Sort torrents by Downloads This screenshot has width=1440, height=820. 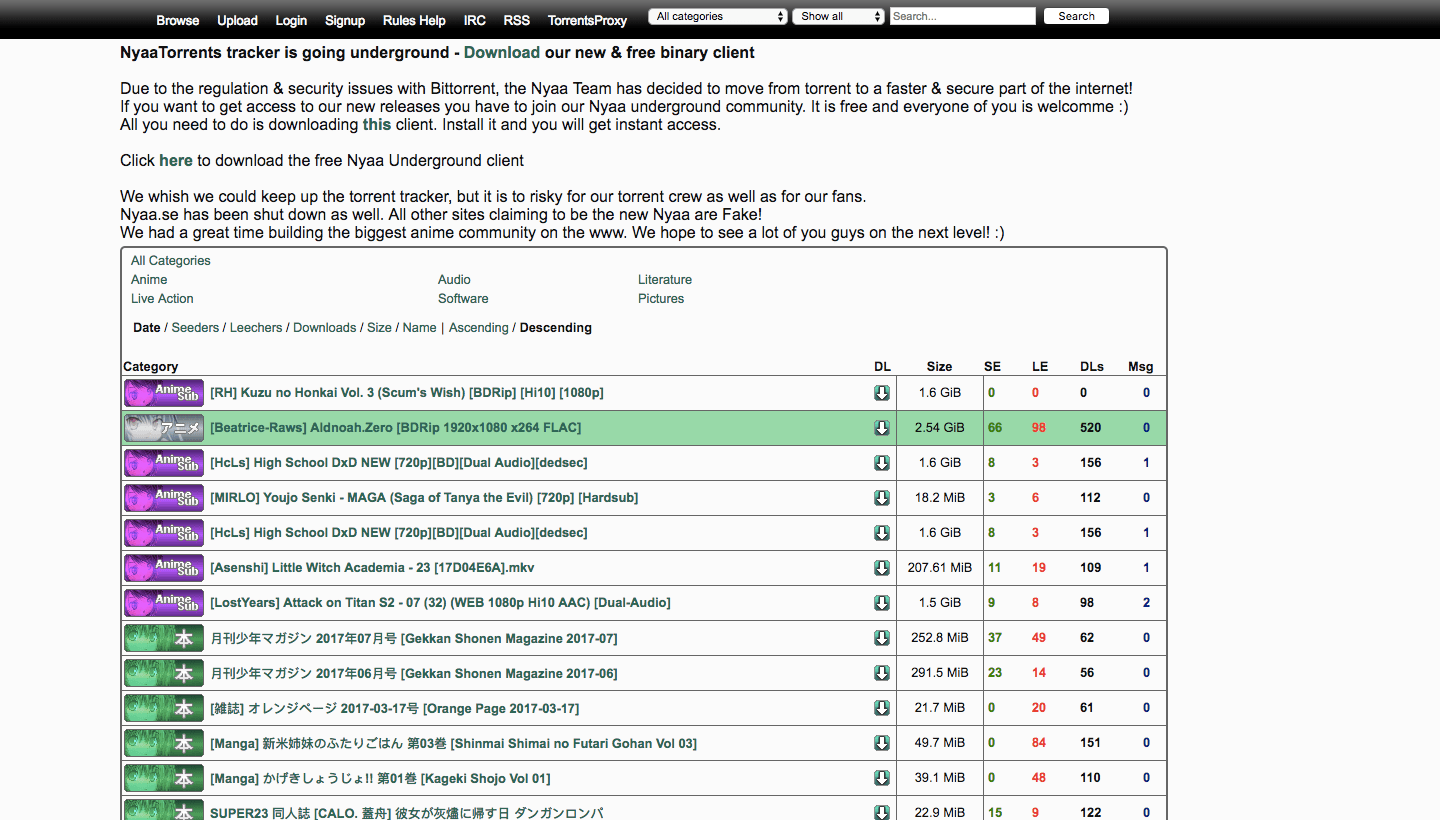point(325,327)
